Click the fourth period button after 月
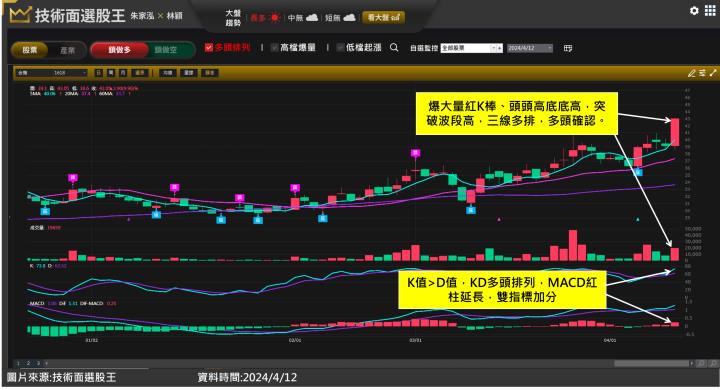Image resolution: width=720 pixels, height=390 pixels. click(140, 73)
